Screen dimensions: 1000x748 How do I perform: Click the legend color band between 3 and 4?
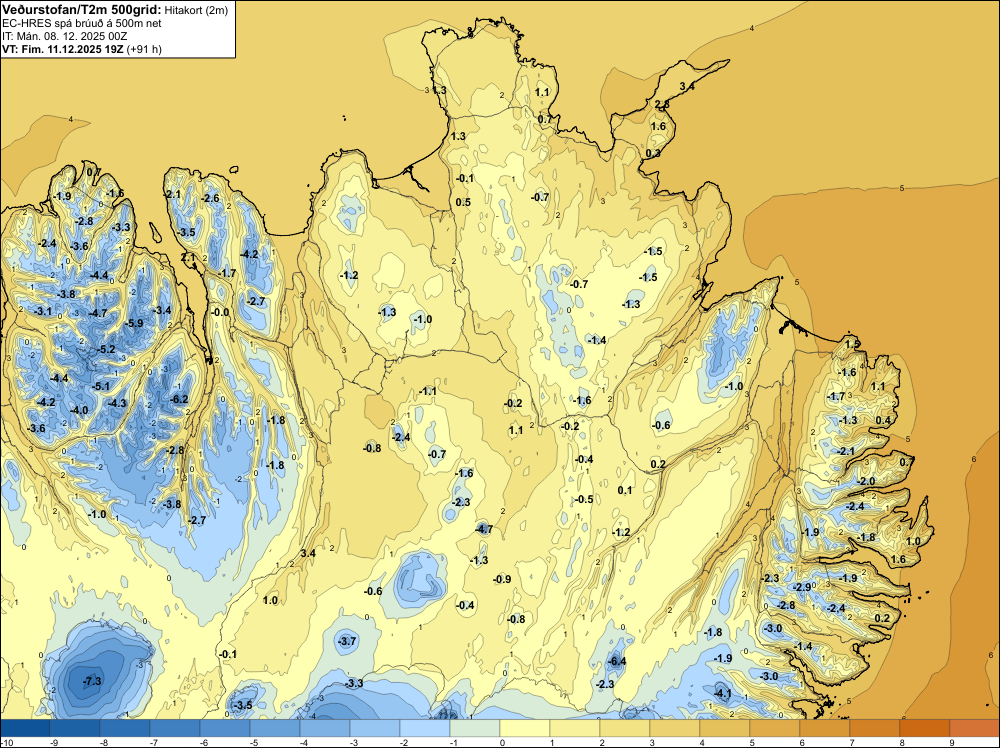675,728
